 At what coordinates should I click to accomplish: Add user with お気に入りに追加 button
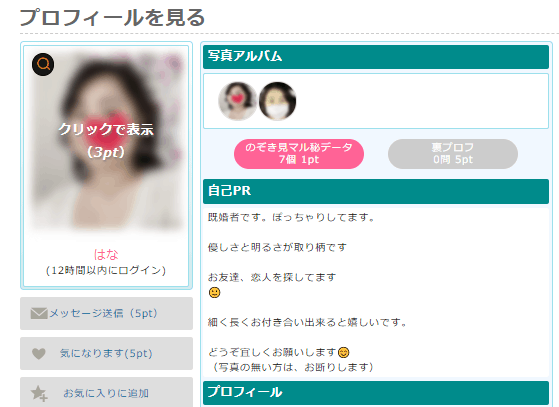pos(106,392)
